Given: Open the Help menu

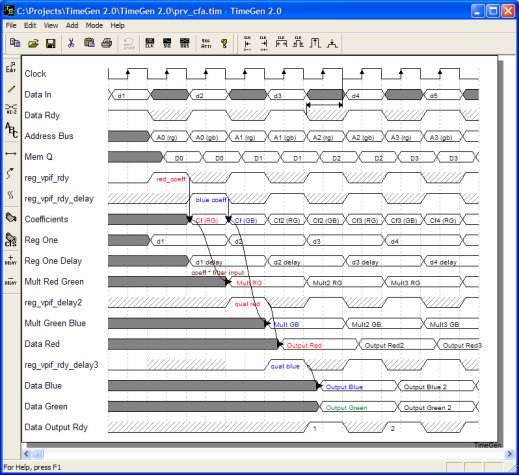Looking at the screenshot, I should (x=118, y=25).
